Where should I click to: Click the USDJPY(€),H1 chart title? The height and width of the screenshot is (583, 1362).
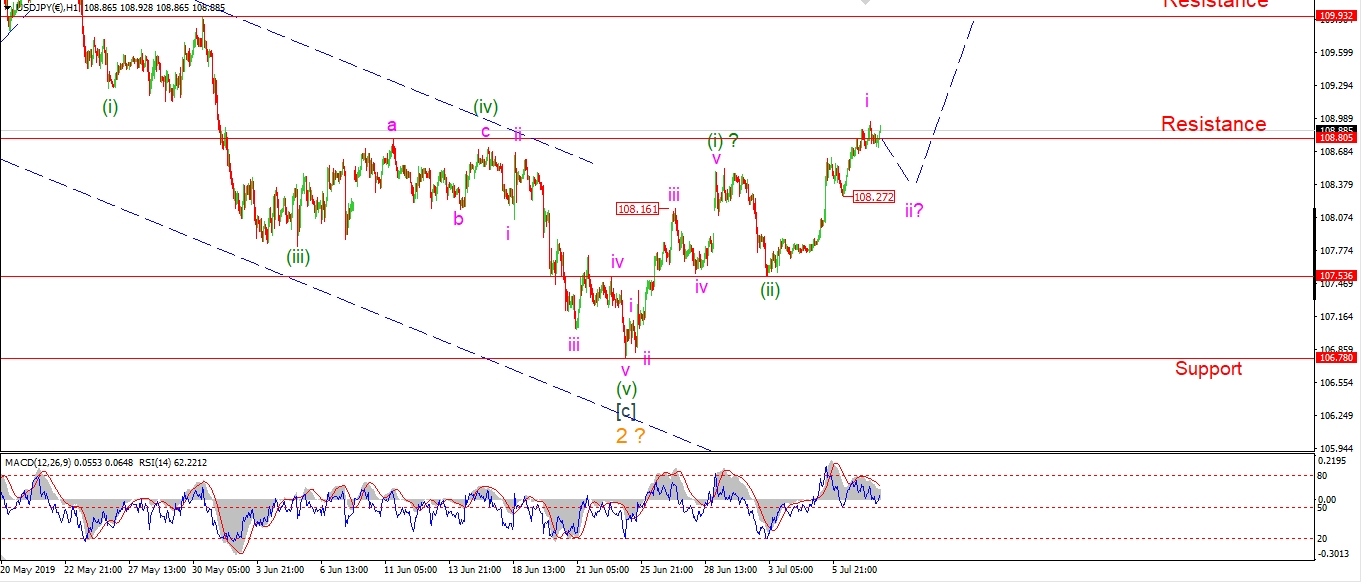46,8
